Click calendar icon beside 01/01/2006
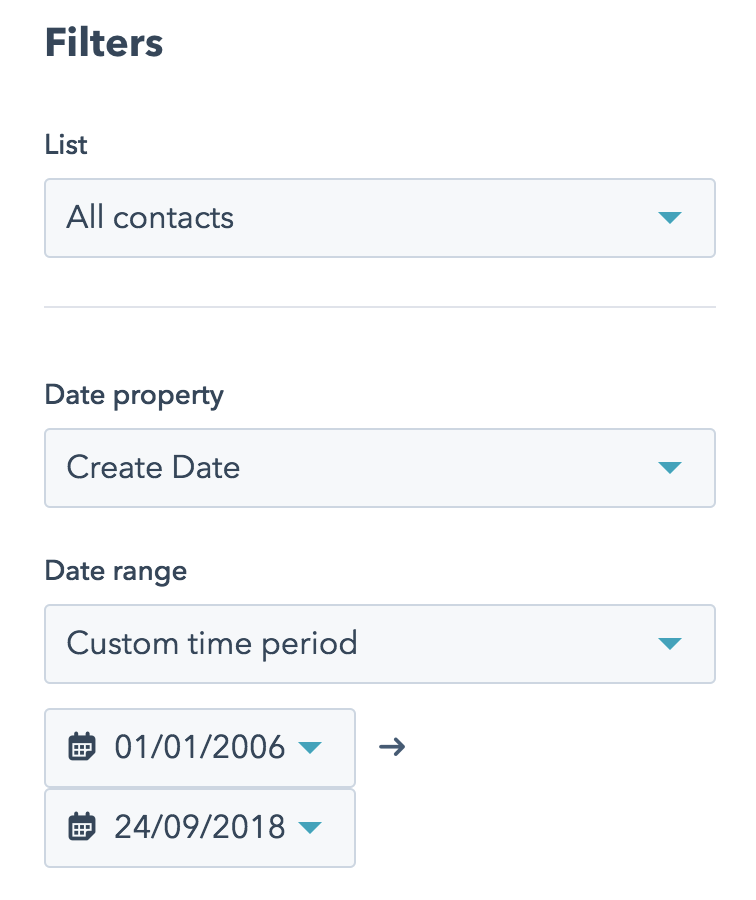 click(x=82, y=746)
